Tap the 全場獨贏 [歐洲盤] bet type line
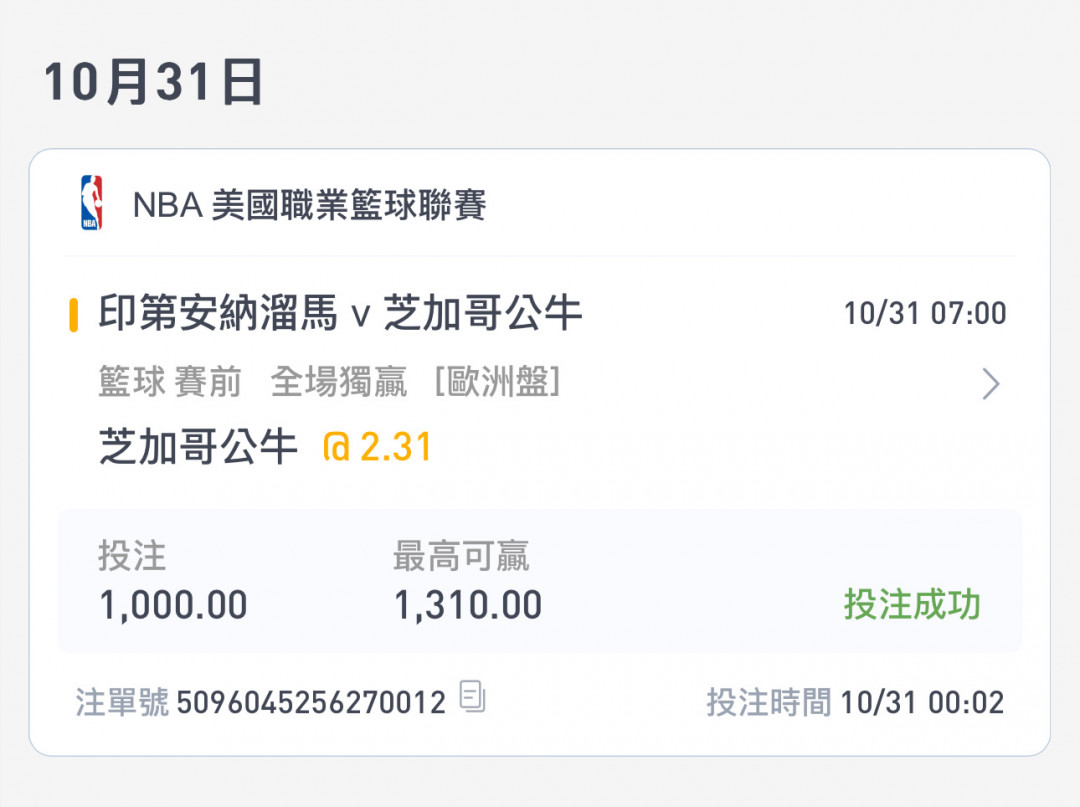This screenshot has width=1080, height=807. pos(414,383)
